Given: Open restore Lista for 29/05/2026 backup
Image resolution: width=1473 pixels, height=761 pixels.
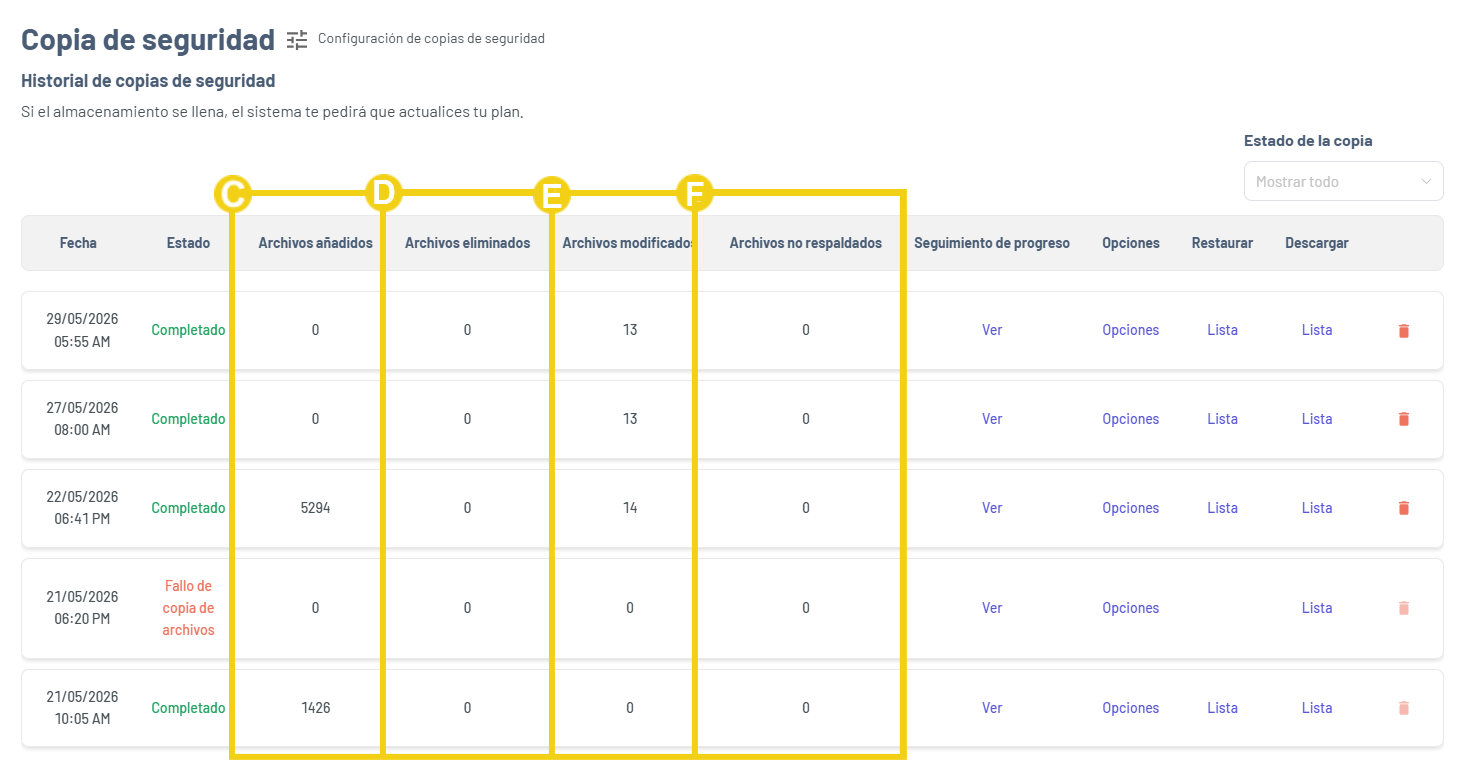Looking at the screenshot, I should [1222, 330].
